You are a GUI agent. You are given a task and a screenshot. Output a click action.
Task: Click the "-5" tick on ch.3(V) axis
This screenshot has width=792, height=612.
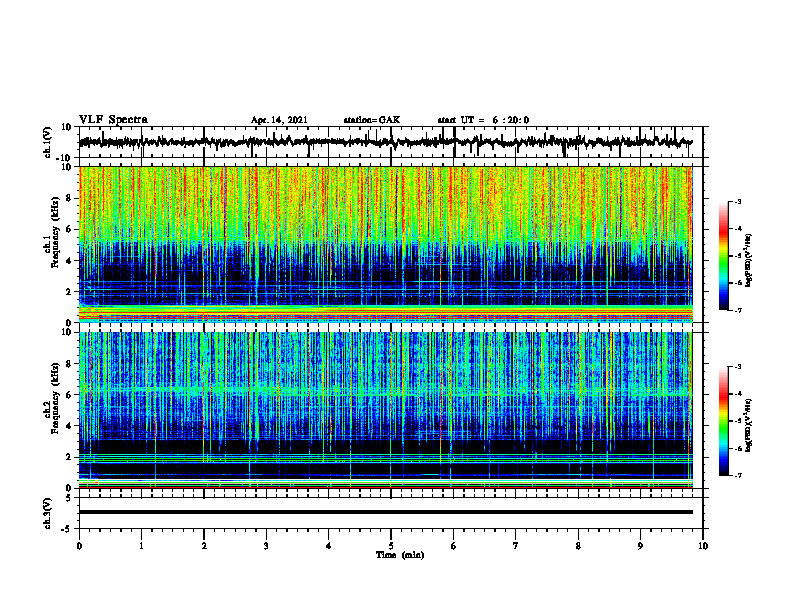68,529
